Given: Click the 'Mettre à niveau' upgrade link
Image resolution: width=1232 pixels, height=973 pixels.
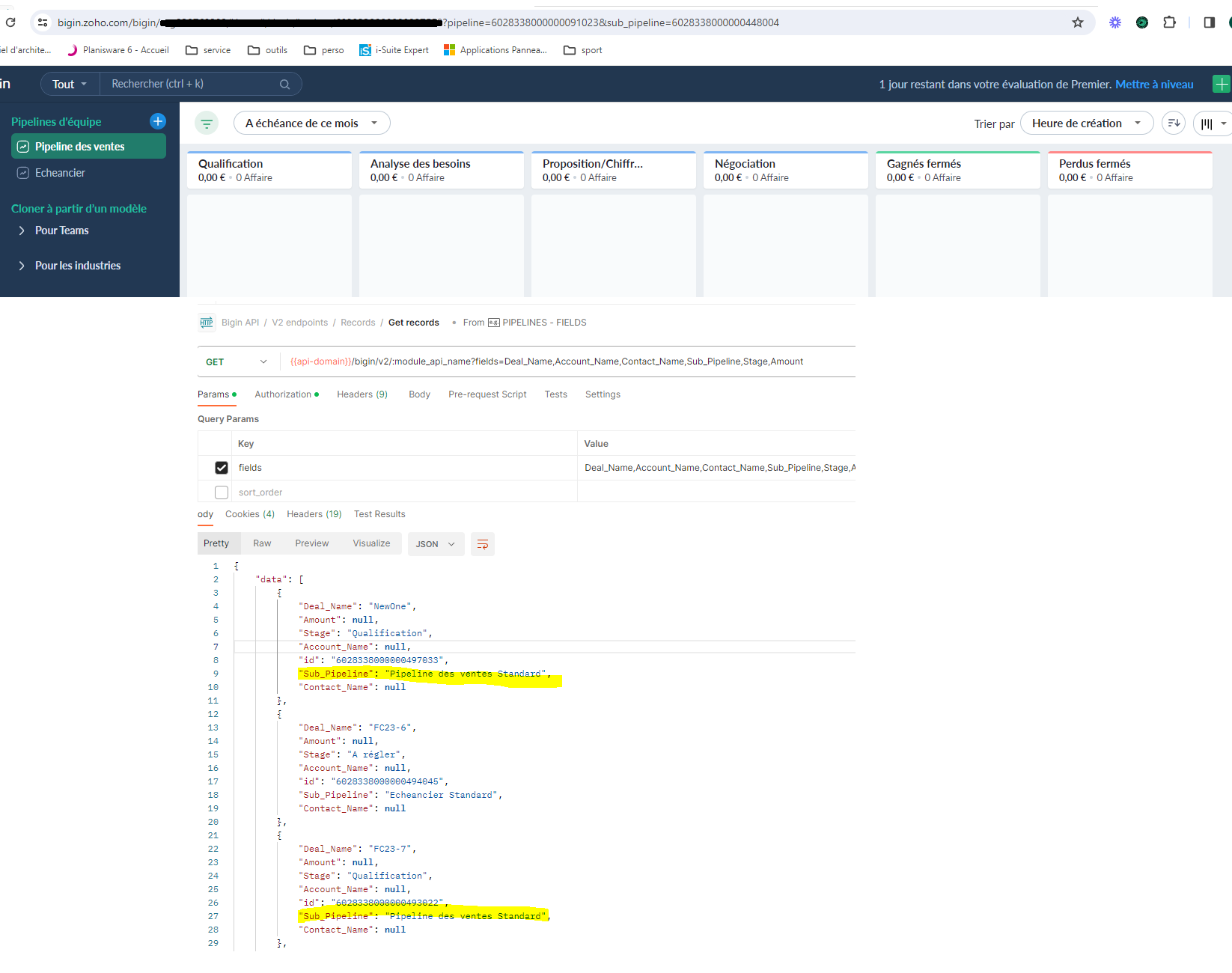Looking at the screenshot, I should click(1154, 85).
